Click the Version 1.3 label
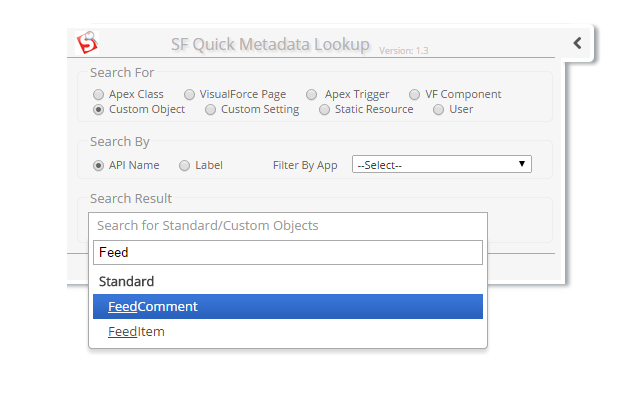This screenshot has height=400, width=640. click(404, 50)
